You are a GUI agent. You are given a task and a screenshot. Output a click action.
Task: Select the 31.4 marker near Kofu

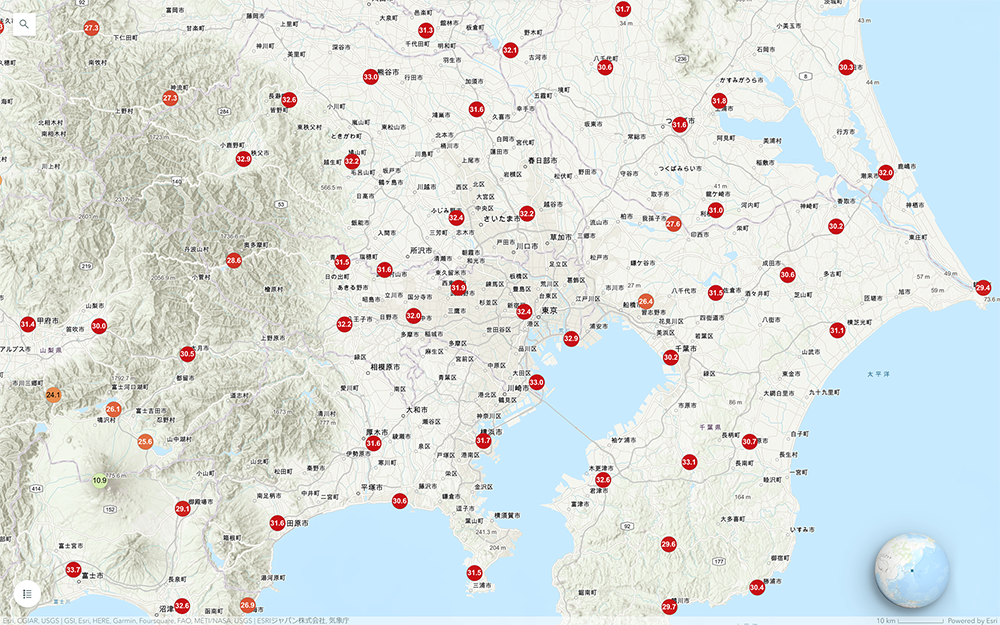(x=28, y=324)
